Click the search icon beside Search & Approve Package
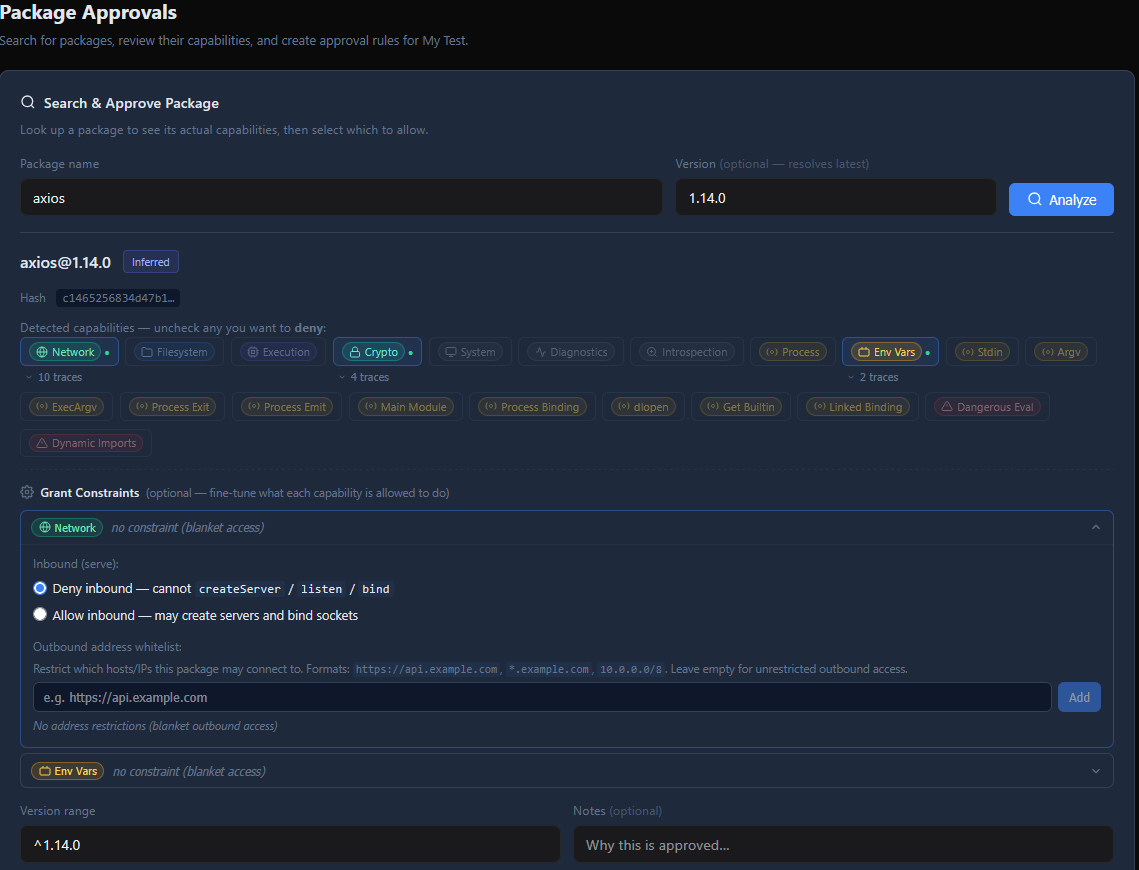 28,102
